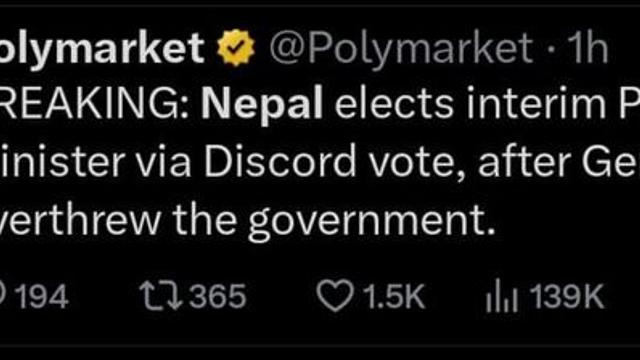This screenshot has width=640, height=360.
Task: Repost the tweet using the retweet arrows icon
Action: click(161, 296)
